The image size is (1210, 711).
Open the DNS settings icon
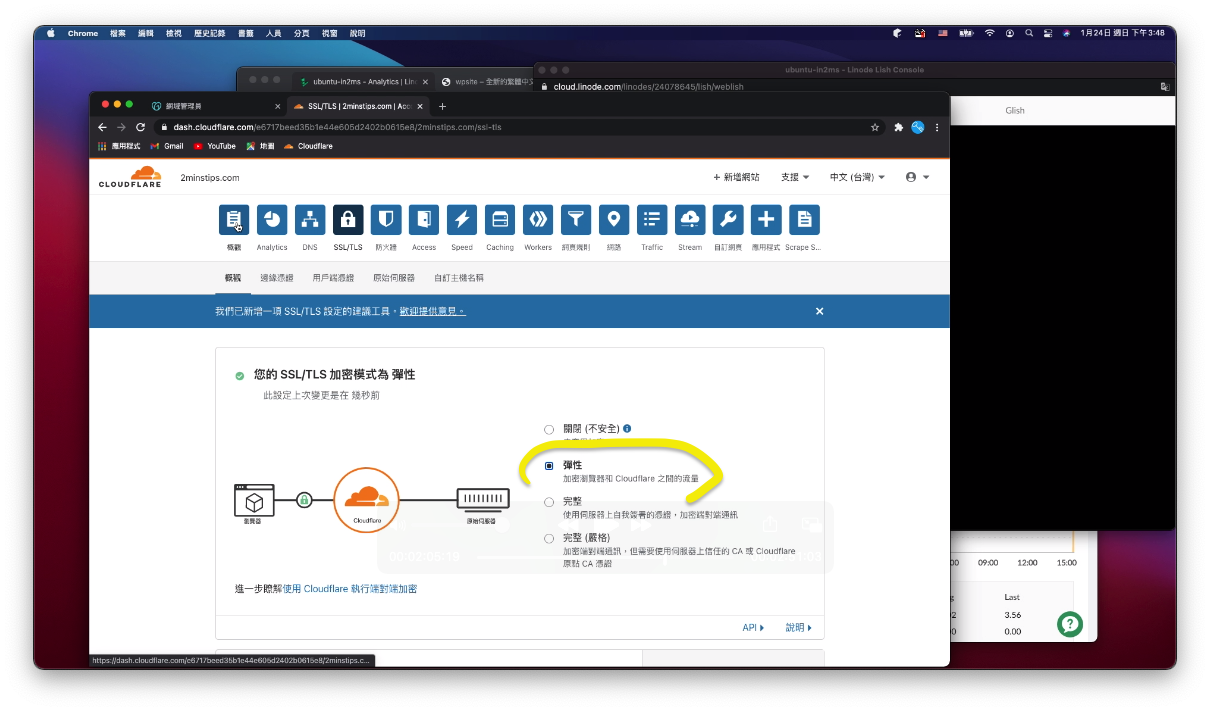(310, 219)
